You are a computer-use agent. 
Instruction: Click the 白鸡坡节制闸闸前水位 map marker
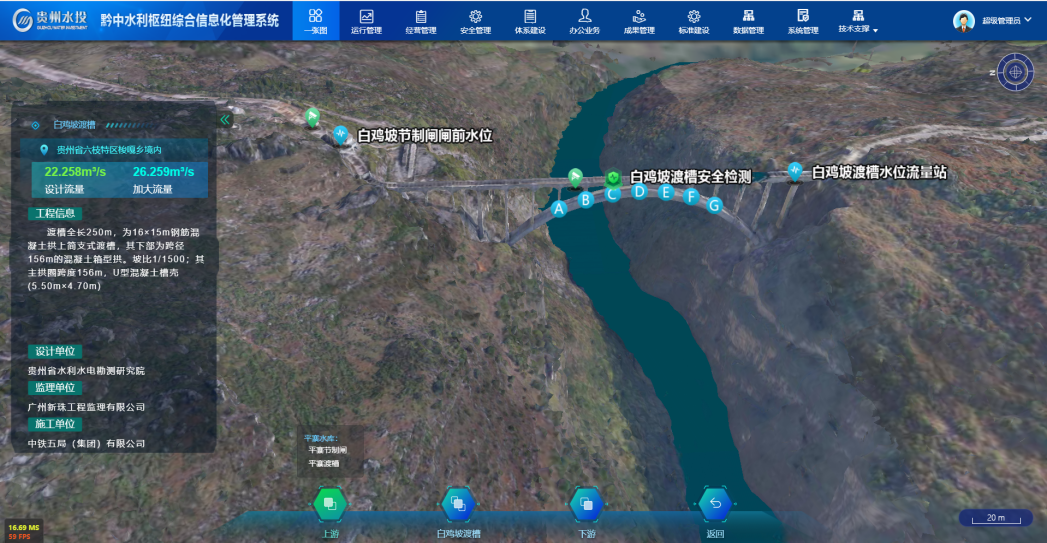pos(342,134)
